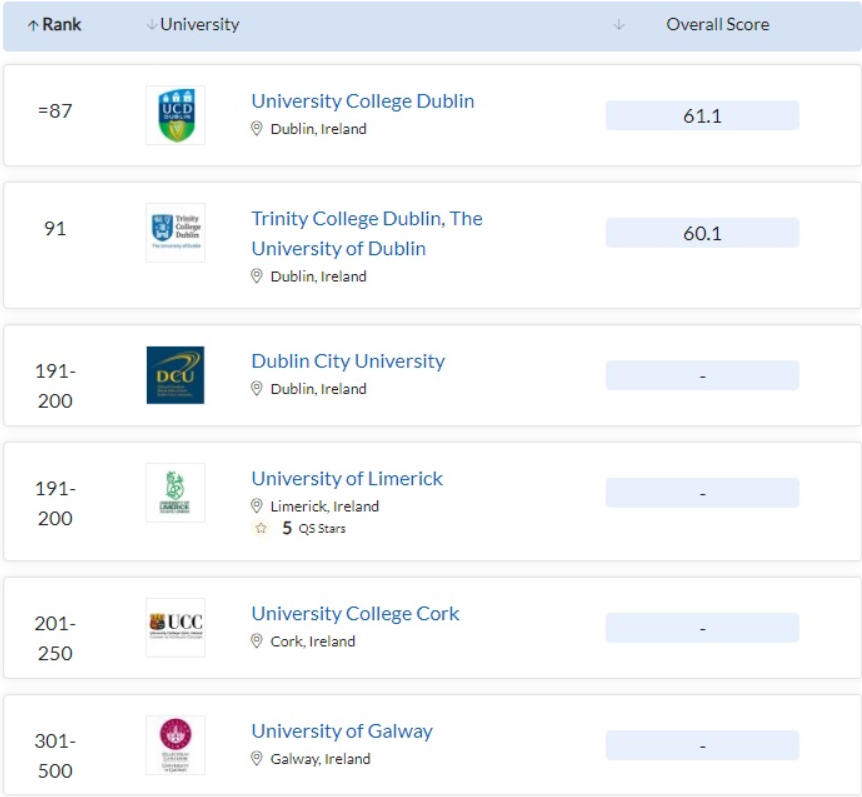
Task: Click the University College Dublin logo
Action: pos(175,115)
